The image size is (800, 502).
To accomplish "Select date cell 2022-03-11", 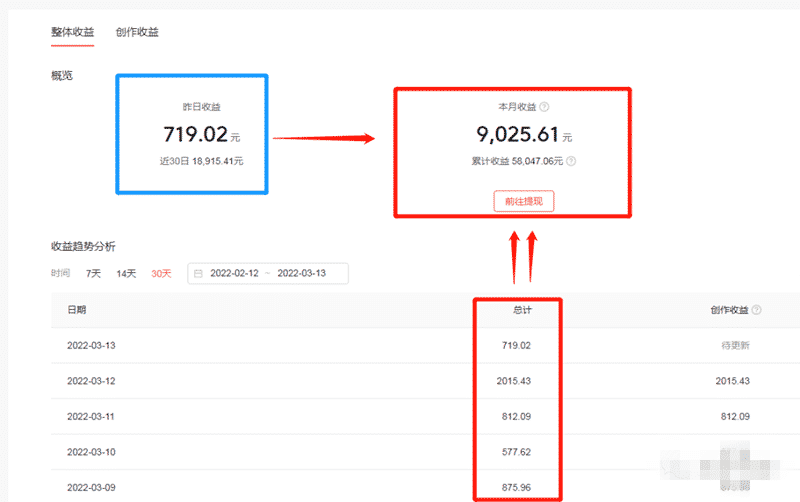I will pos(91,416).
